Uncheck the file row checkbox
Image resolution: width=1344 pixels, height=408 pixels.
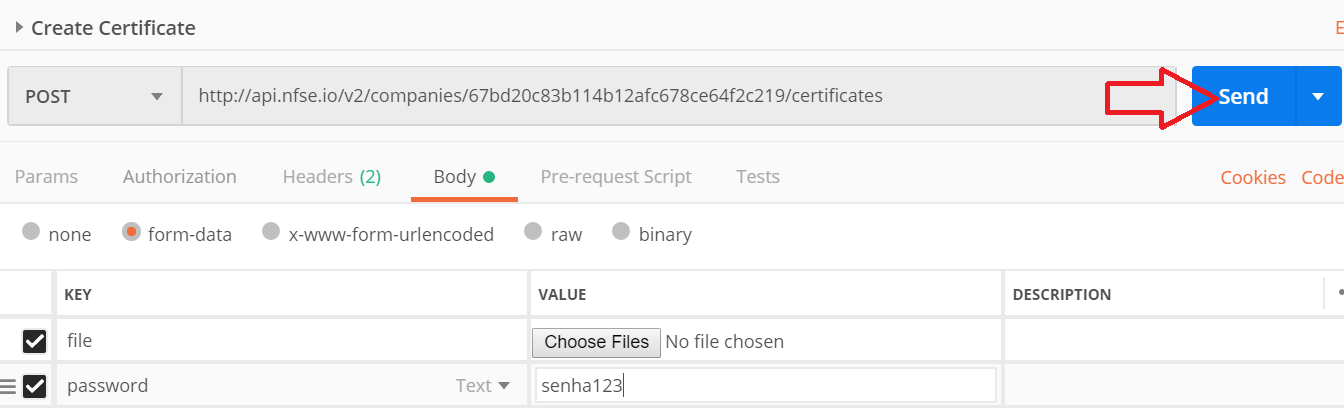click(x=35, y=342)
